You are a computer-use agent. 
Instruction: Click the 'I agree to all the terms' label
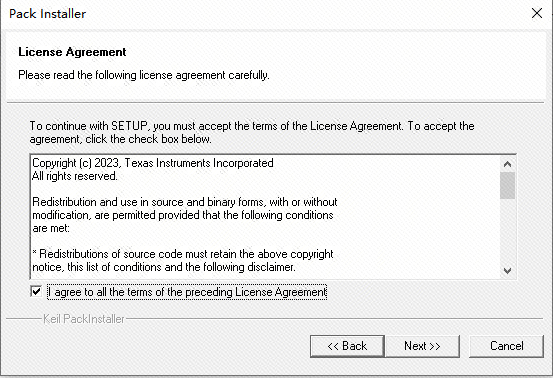pyautogui.click(x=187, y=292)
